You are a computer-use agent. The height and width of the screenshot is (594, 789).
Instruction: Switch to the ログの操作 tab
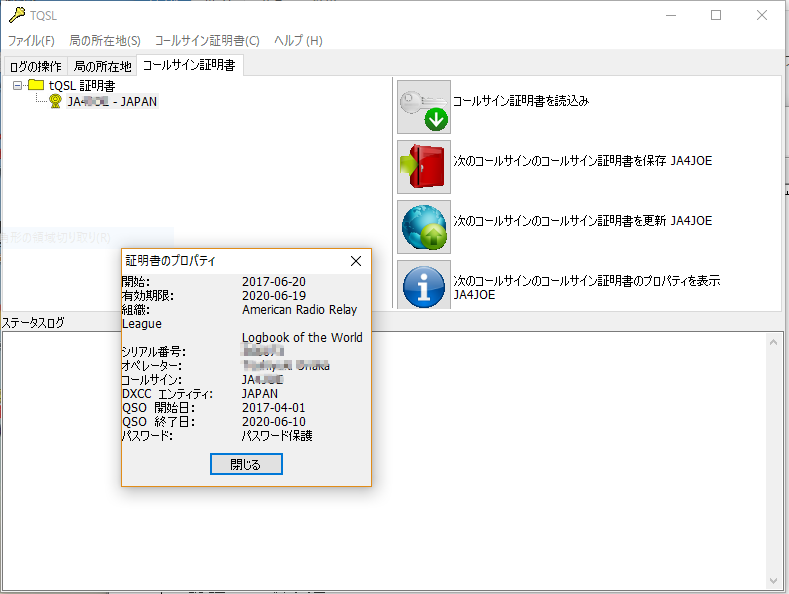point(36,66)
